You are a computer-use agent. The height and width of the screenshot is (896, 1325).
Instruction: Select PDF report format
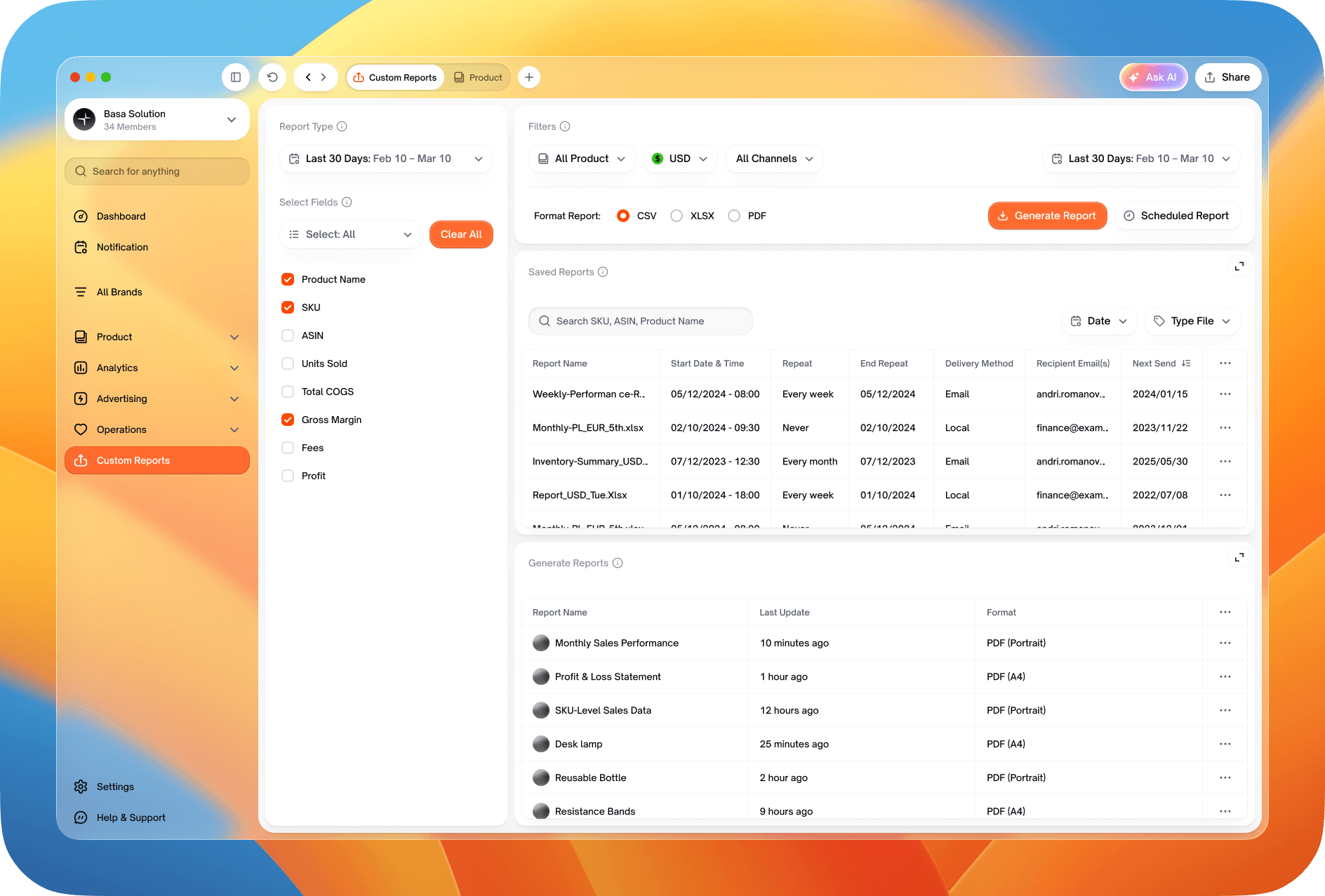point(734,216)
